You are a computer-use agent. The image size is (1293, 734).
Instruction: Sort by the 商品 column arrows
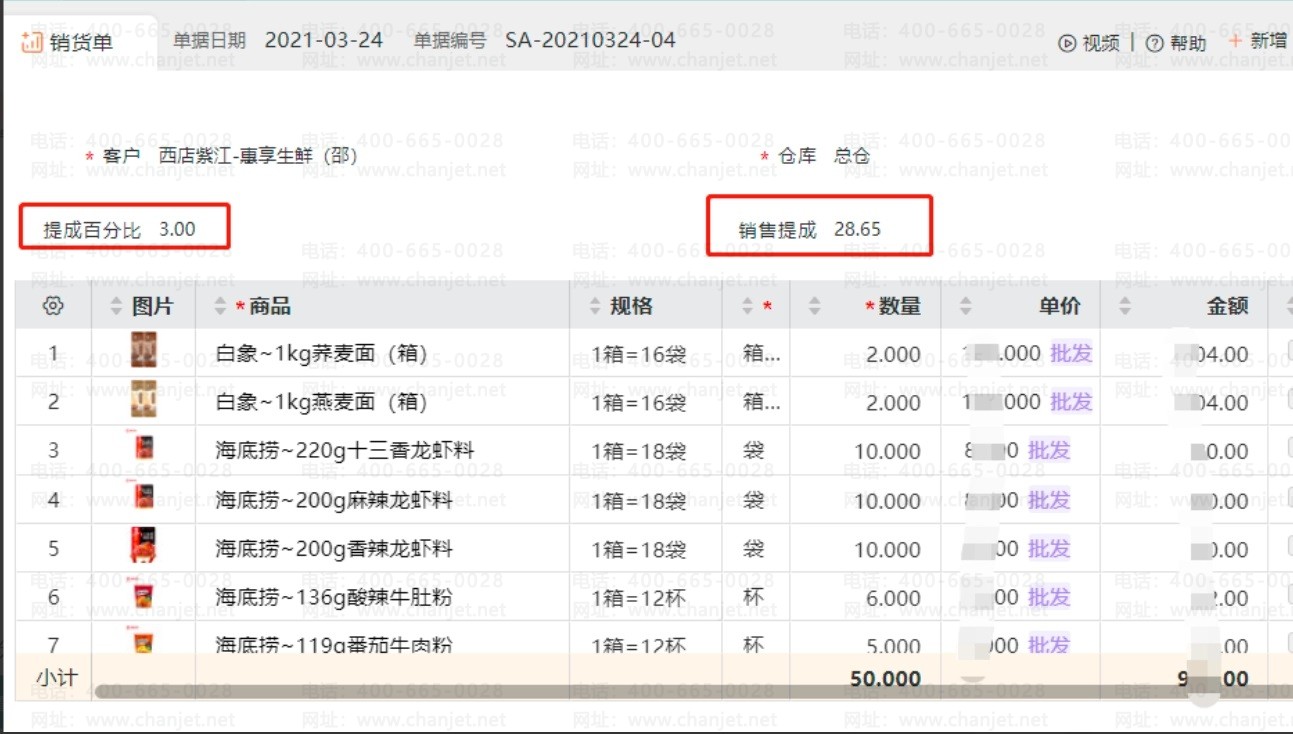[x=221, y=307]
